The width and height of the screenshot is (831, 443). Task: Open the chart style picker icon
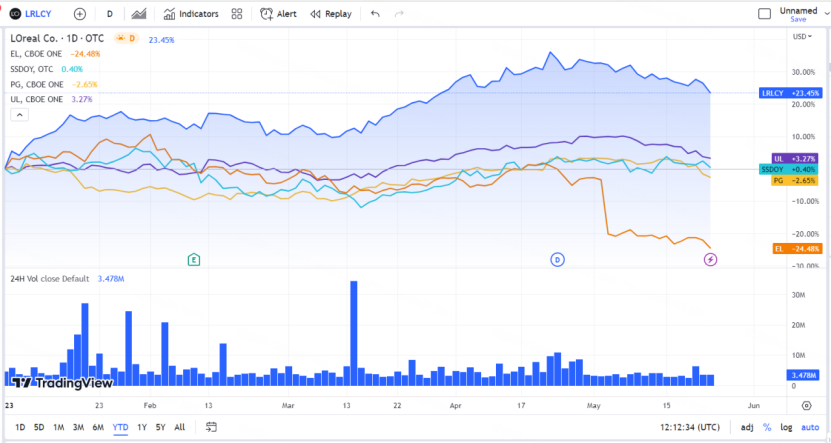pos(138,14)
